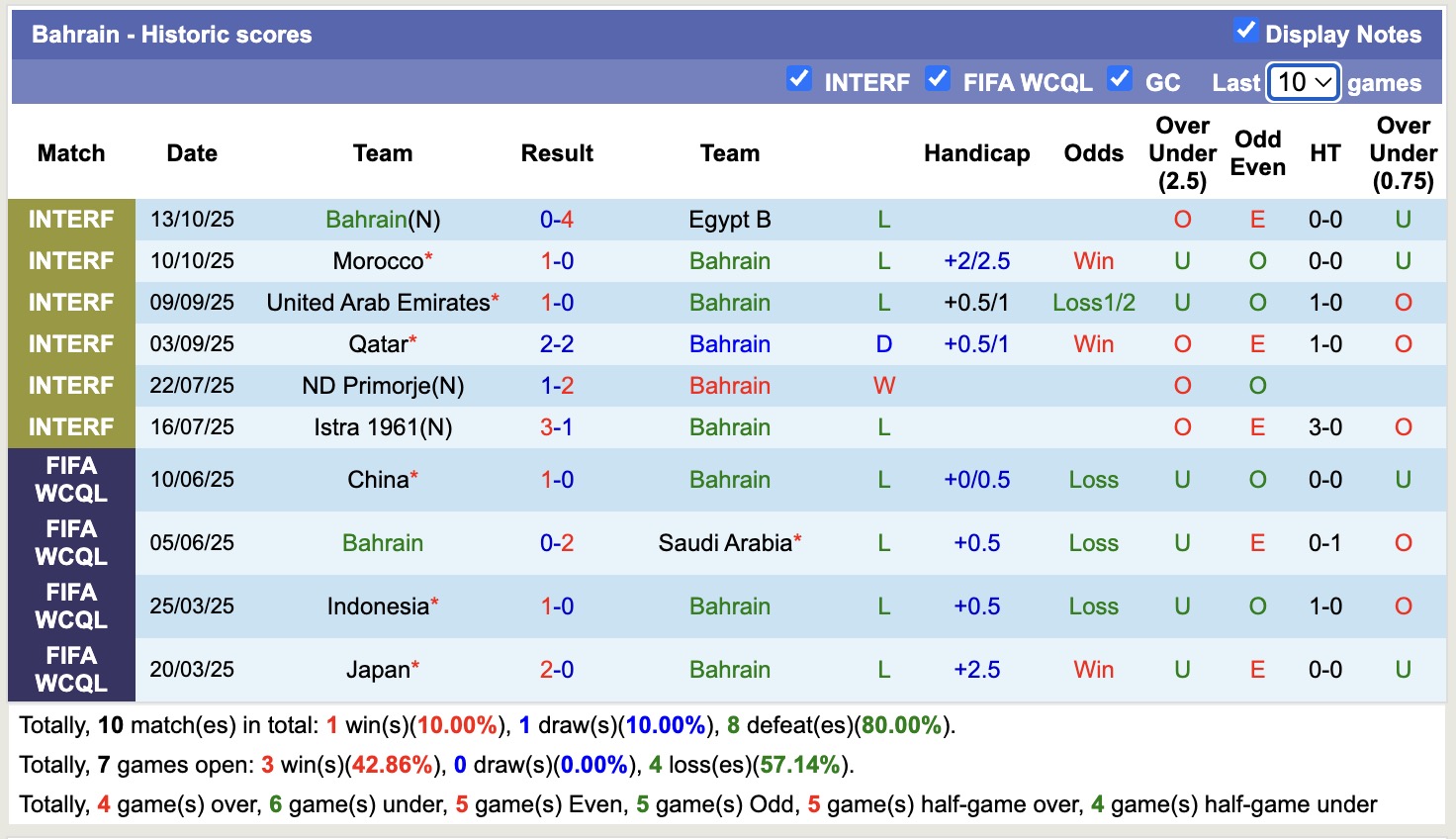The height and width of the screenshot is (839, 1456).
Task: Uncheck the GC filter checkbox
Action: [1120, 80]
